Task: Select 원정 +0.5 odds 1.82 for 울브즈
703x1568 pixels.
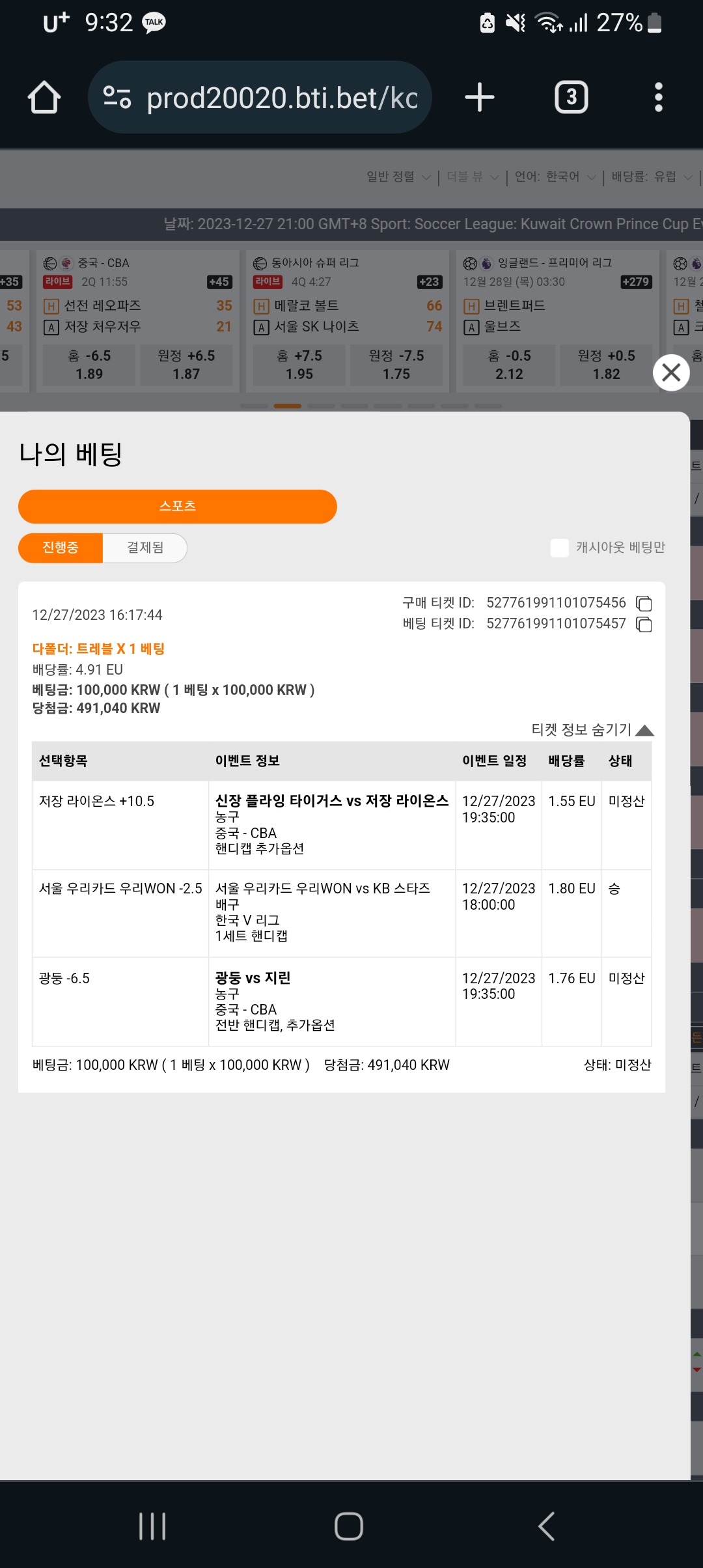Action: [606, 365]
